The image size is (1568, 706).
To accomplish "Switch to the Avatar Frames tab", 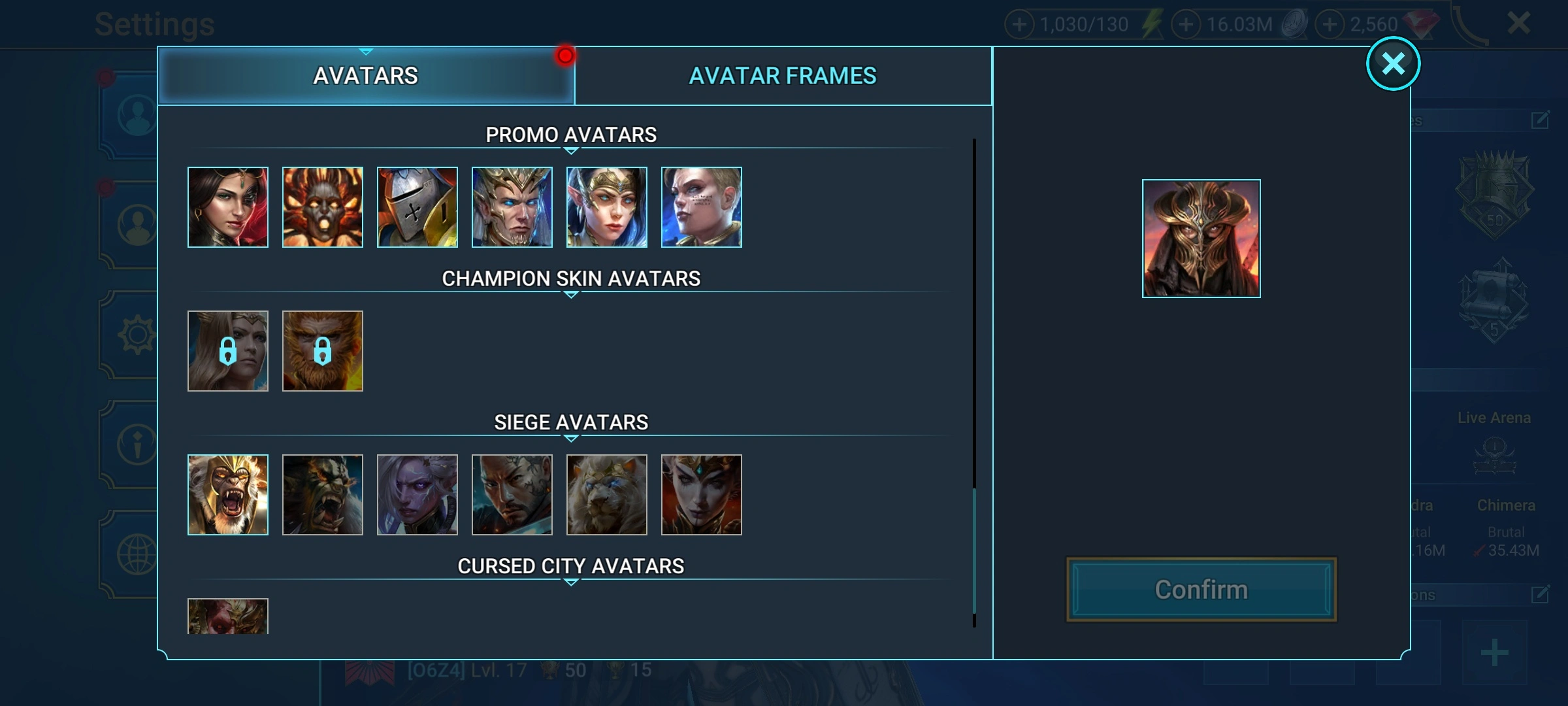I will pos(783,76).
